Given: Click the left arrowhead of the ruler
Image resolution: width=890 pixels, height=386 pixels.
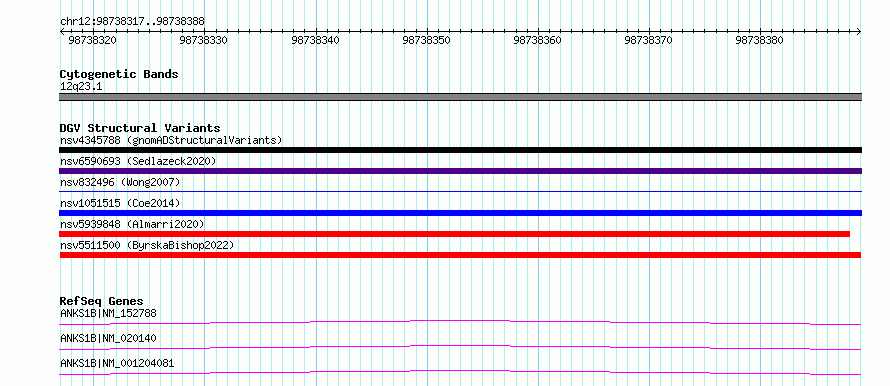Looking at the screenshot, I should click(x=62, y=32).
